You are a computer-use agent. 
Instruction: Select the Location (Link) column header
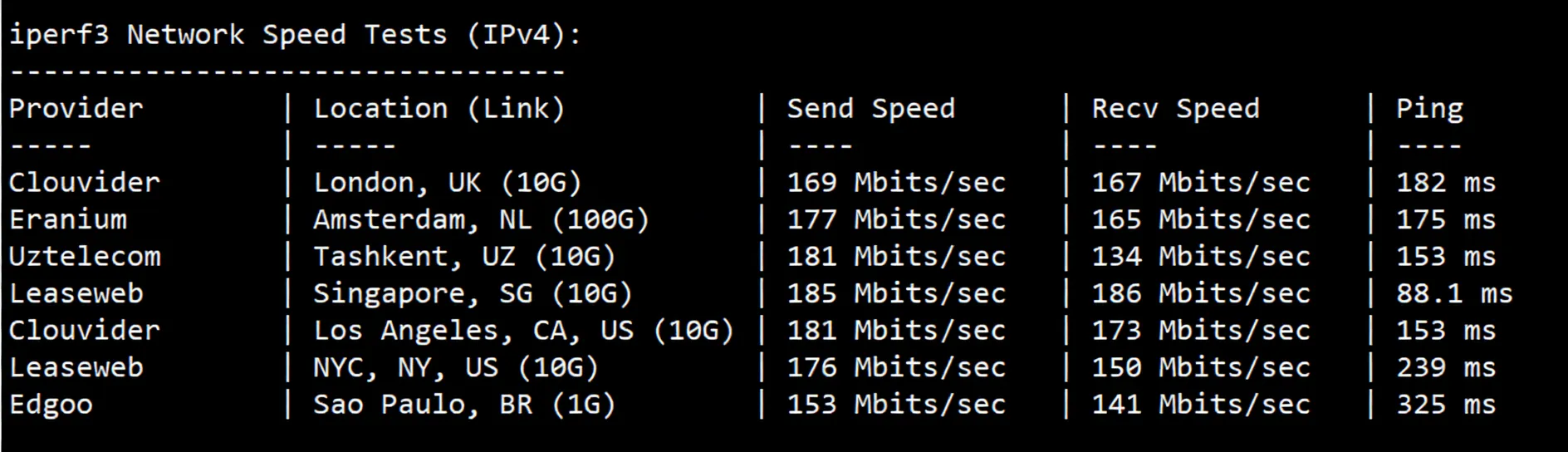click(x=439, y=109)
